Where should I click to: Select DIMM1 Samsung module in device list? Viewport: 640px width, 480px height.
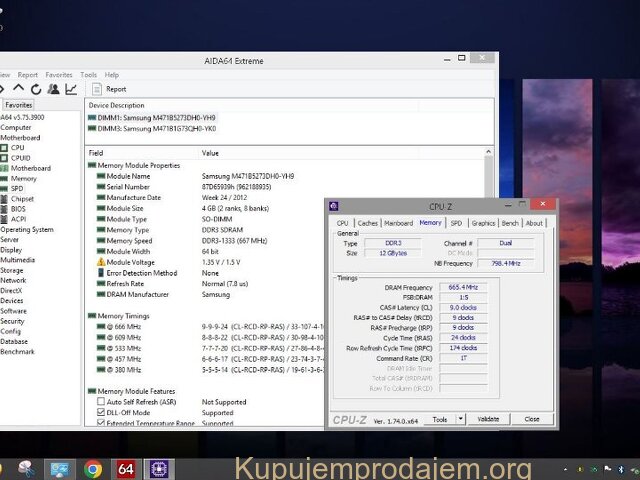point(151,117)
